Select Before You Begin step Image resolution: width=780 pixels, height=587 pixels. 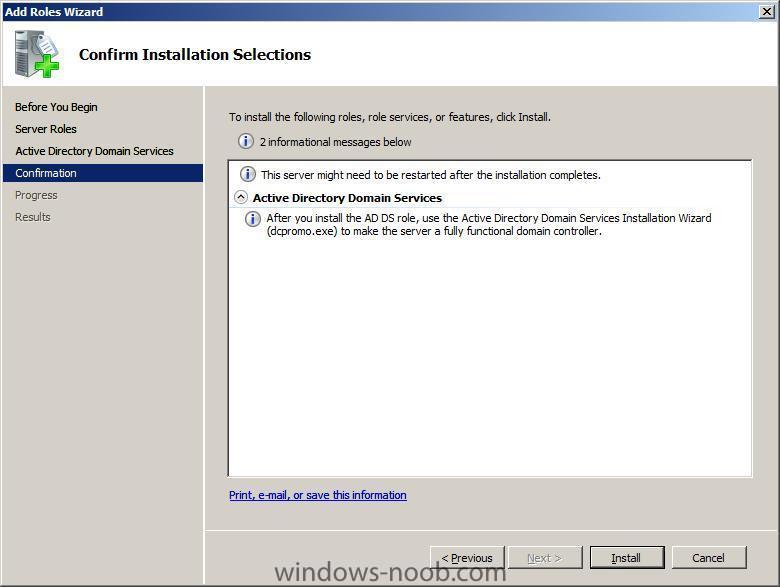coord(56,107)
